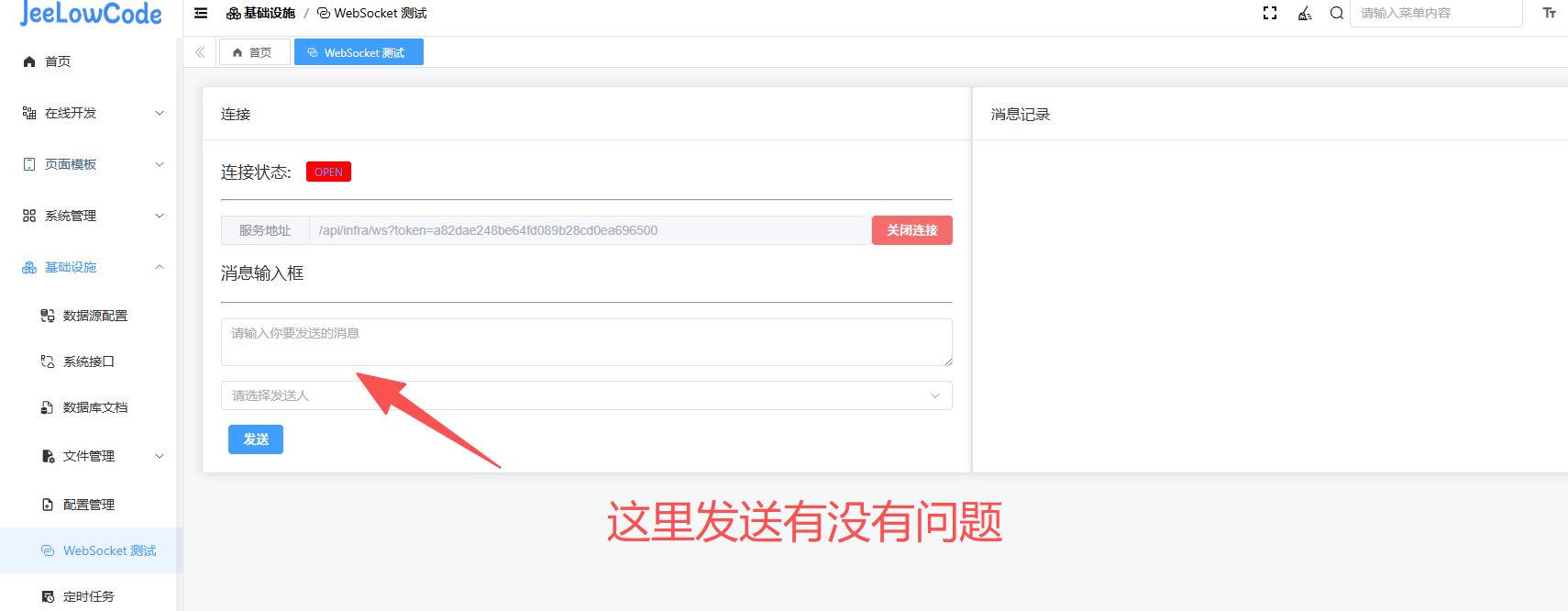Toggle fullscreen mode icon
The image size is (1568, 611).
click(x=1270, y=13)
